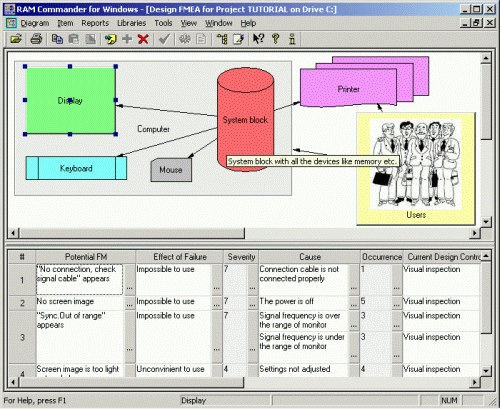Click the document icon left of Diagram menu
The height and width of the screenshot is (409, 500).
coord(11,23)
